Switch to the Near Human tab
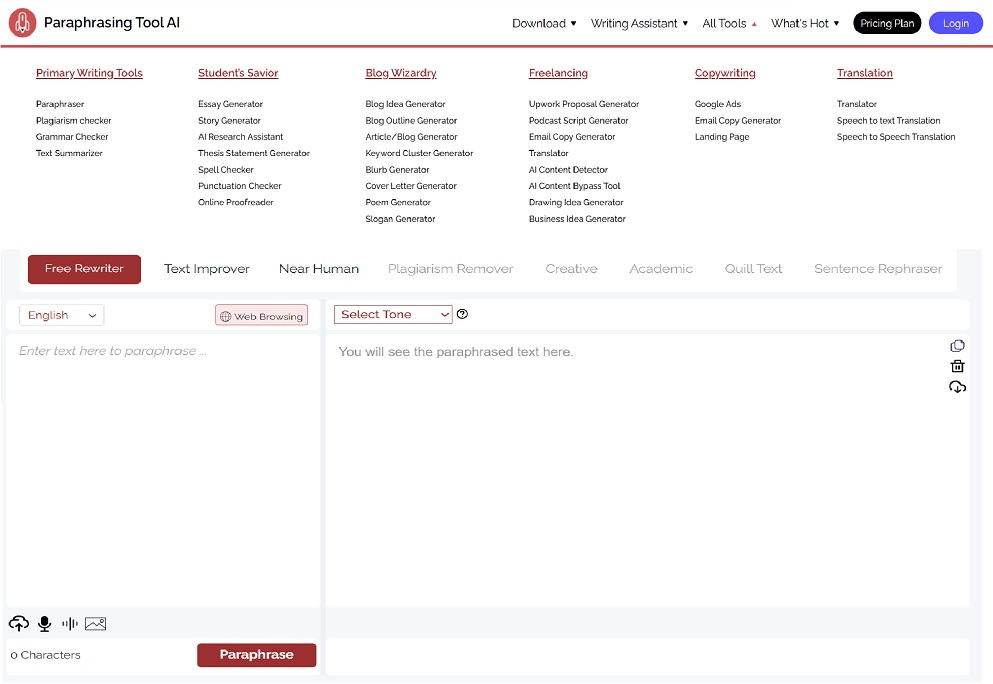This screenshot has height=684, width=993. [x=319, y=269]
